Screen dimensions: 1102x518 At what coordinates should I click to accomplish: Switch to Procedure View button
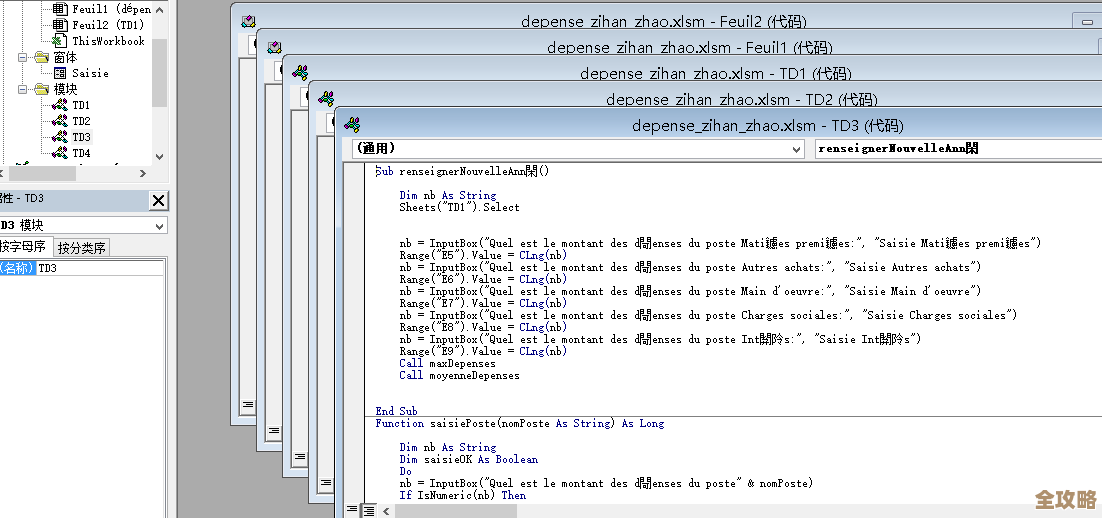click(x=351, y=510)
